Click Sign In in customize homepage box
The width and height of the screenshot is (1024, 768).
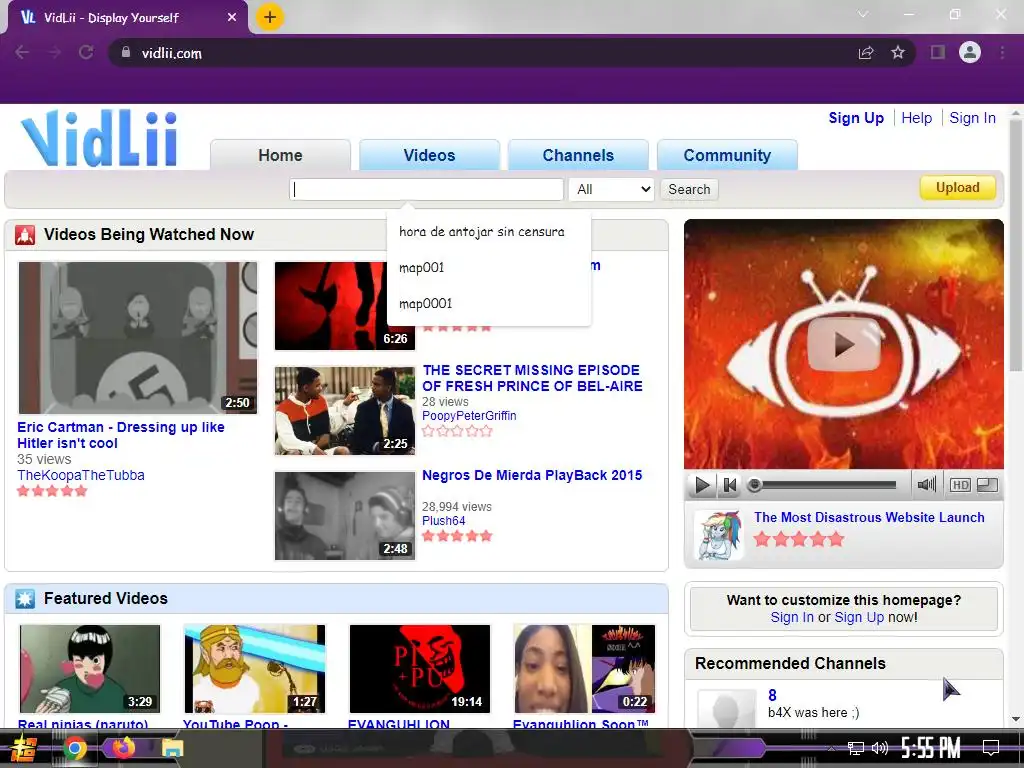coord(792,617)
